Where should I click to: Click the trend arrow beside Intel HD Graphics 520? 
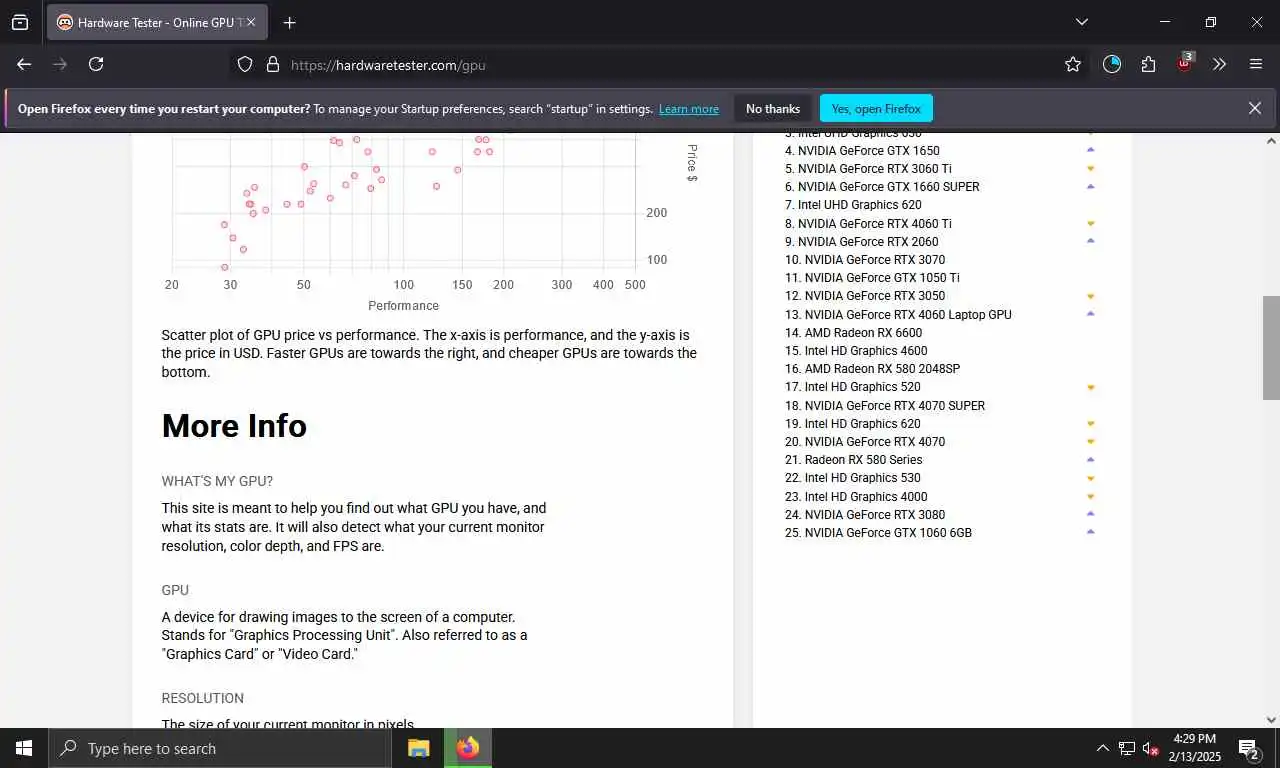tap(1091, 387)
